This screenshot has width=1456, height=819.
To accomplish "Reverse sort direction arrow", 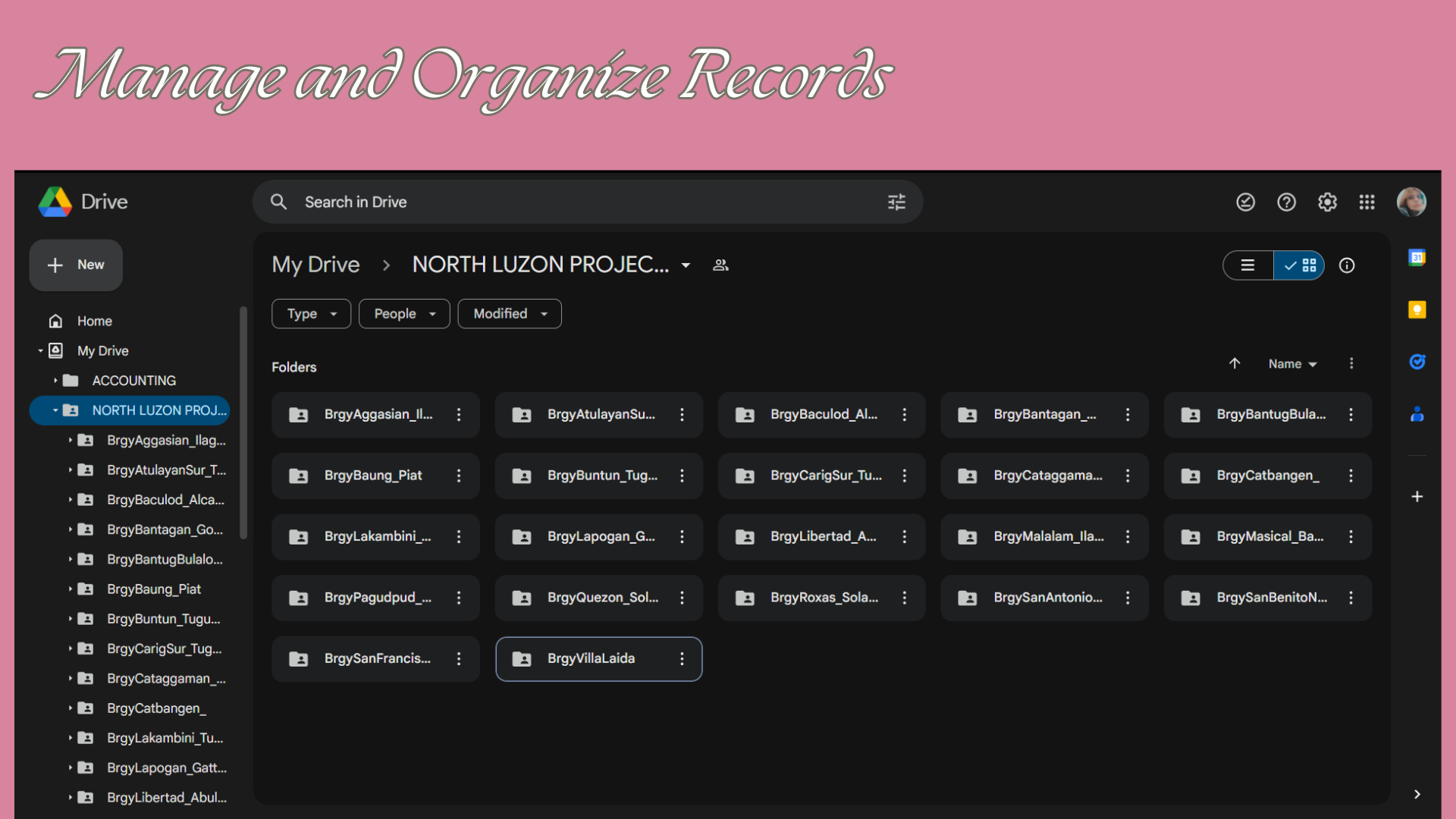I will [1235, 364].
